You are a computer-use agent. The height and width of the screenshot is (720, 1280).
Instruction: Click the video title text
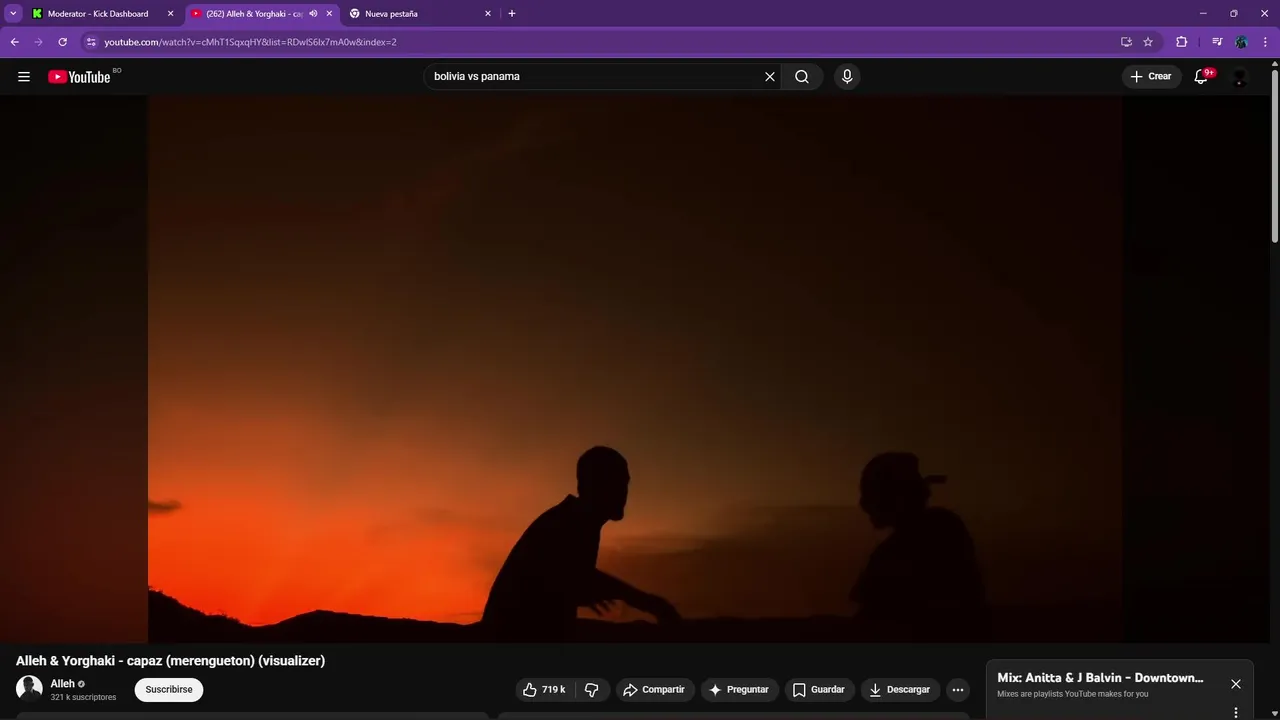point(170,661)
